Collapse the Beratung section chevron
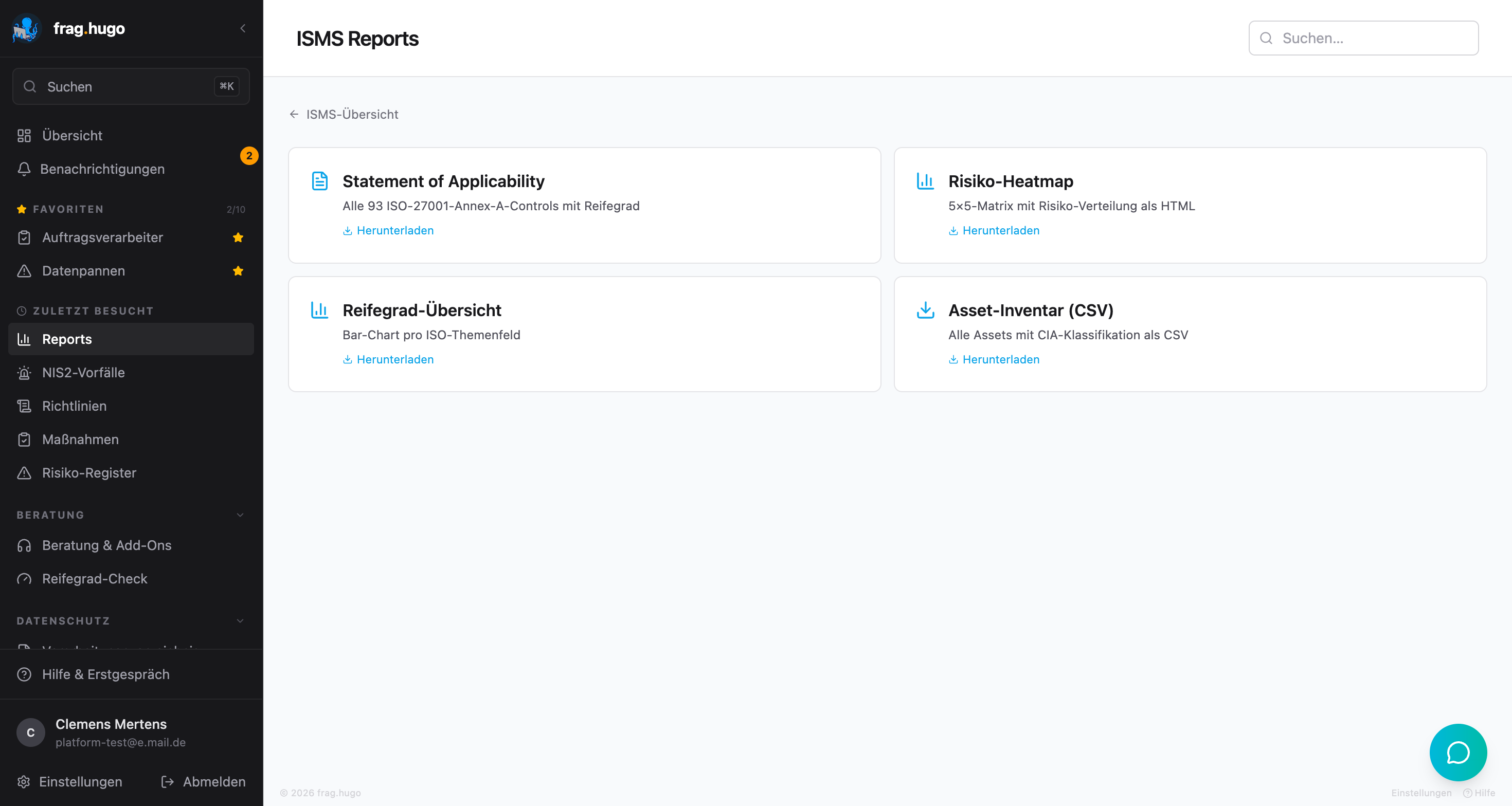The height and width of the screenshot is (806, 1512). (240, 515)
